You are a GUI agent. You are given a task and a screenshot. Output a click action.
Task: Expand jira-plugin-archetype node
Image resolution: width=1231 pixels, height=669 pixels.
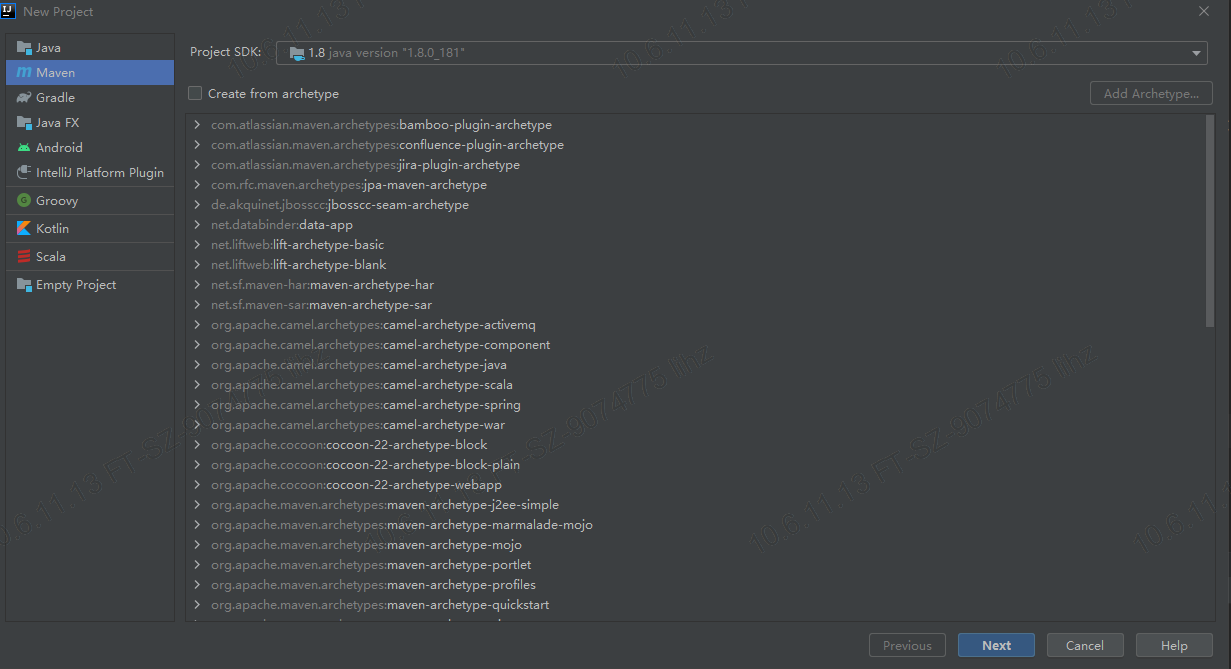click(x=198, y=165)
